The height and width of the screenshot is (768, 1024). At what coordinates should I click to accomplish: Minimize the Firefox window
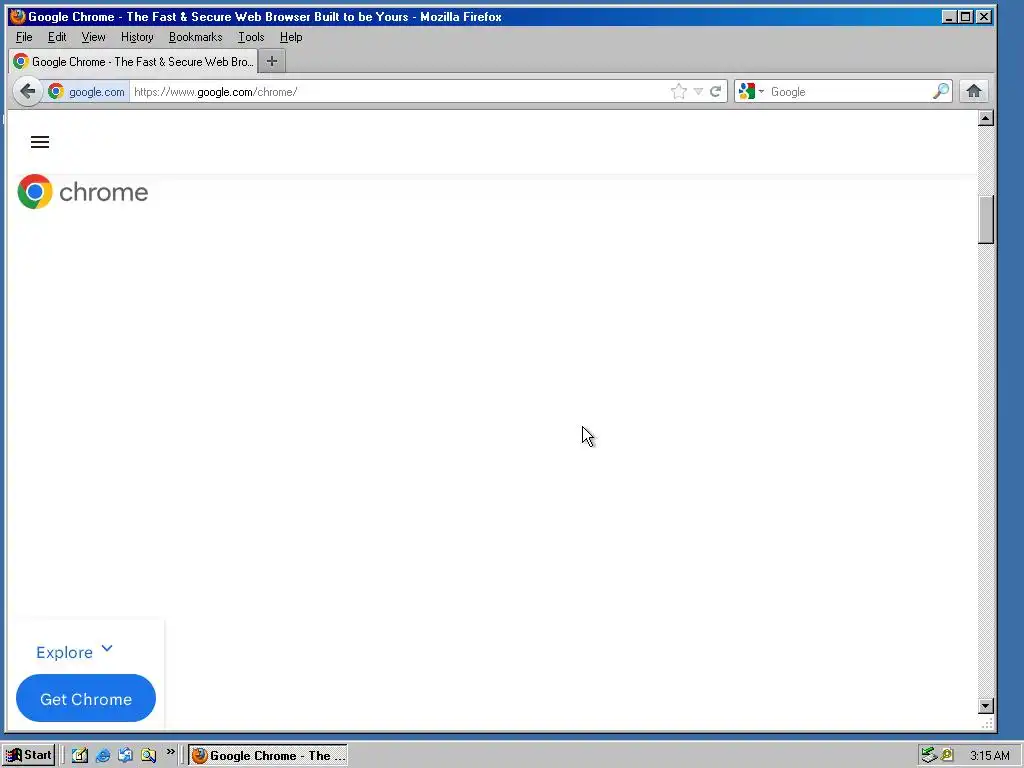pyautogui.click(x=950, y=16)
